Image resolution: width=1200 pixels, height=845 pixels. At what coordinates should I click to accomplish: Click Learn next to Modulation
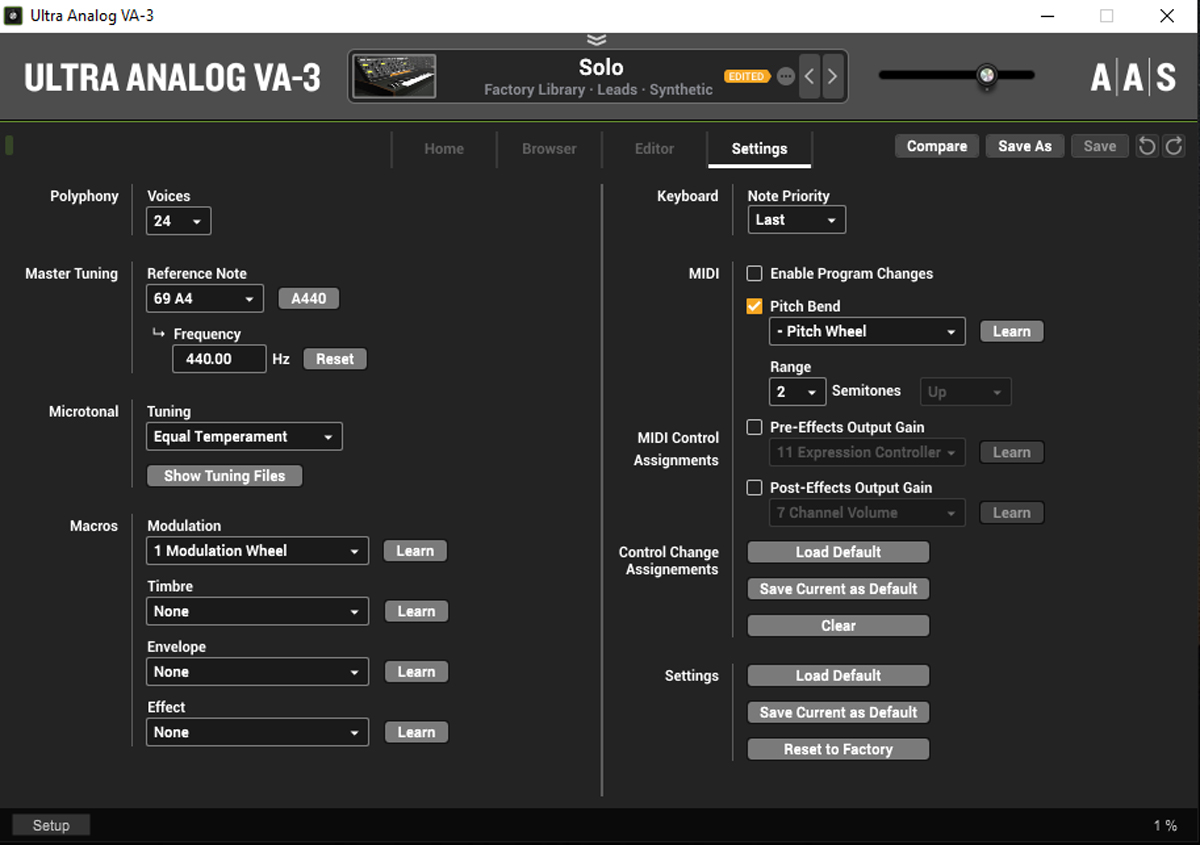coord(415,551)
